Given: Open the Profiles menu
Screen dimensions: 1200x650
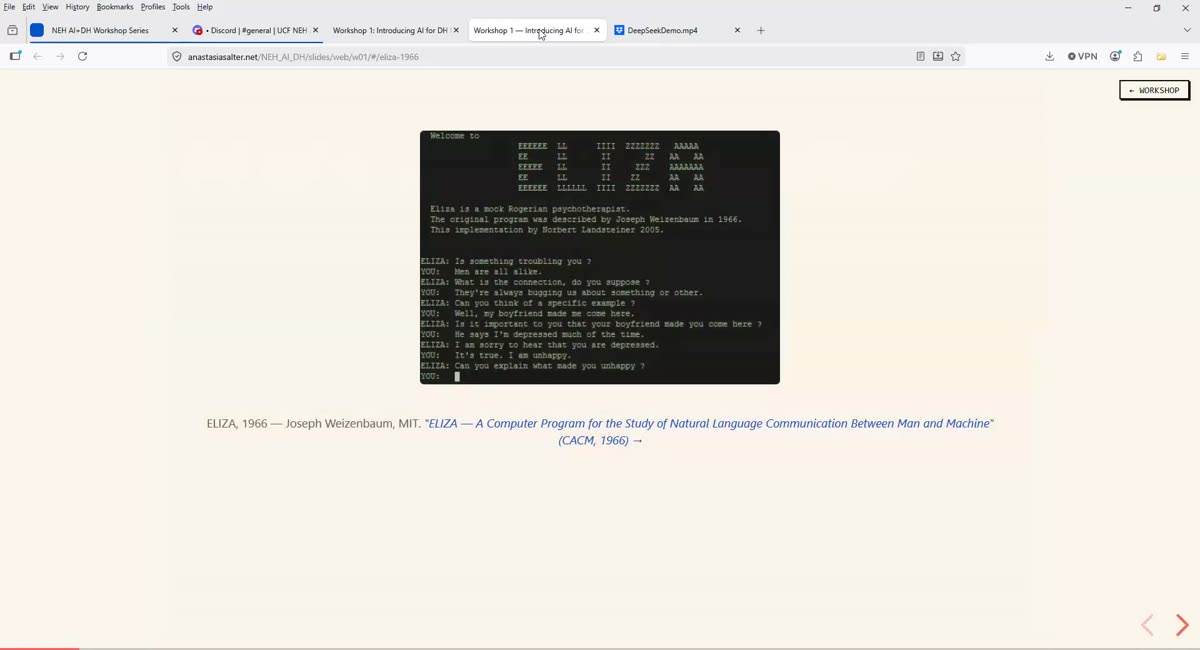Looking at the screenshot, I should tap(153, 7).
